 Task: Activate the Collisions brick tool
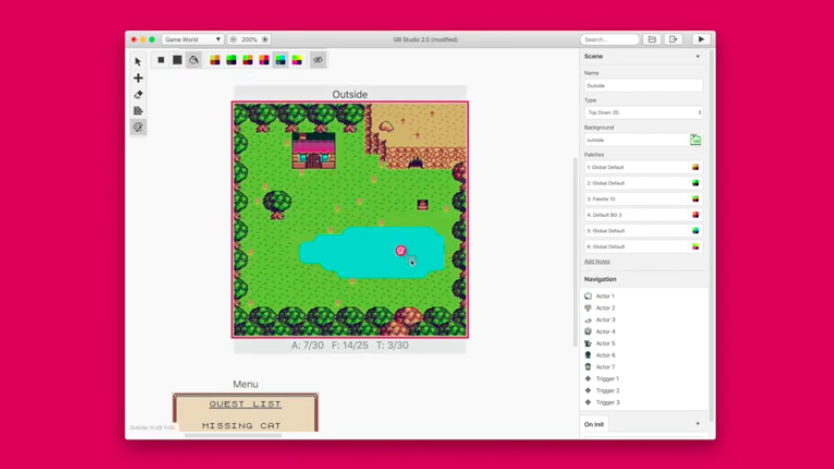pyautogui.click(x=138, y=111)
